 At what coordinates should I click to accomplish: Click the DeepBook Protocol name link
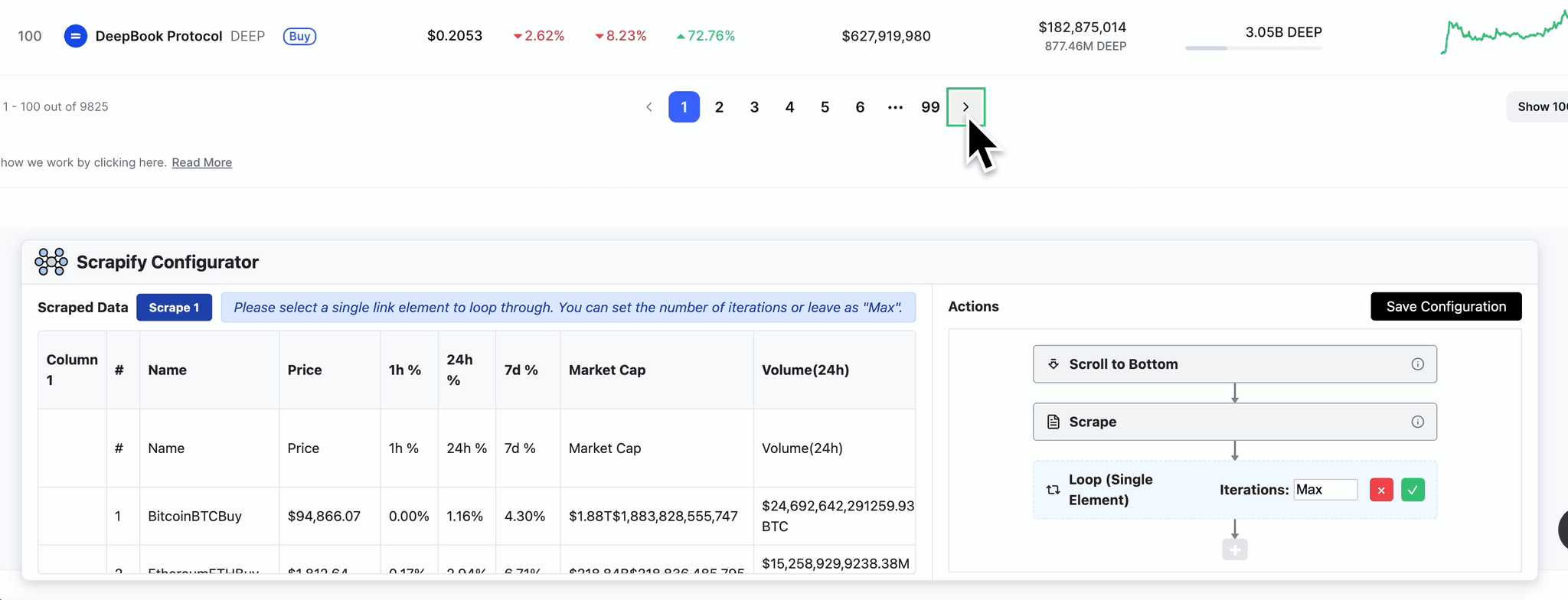coord(158,36)
